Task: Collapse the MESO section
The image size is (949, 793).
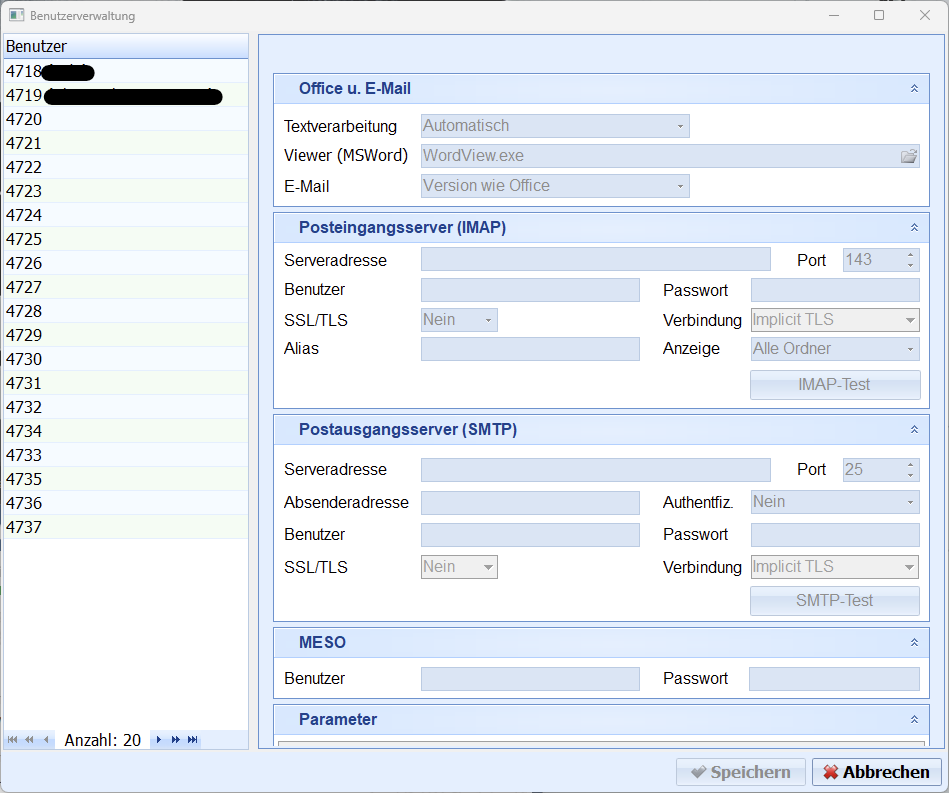Action: coord(914,643)
